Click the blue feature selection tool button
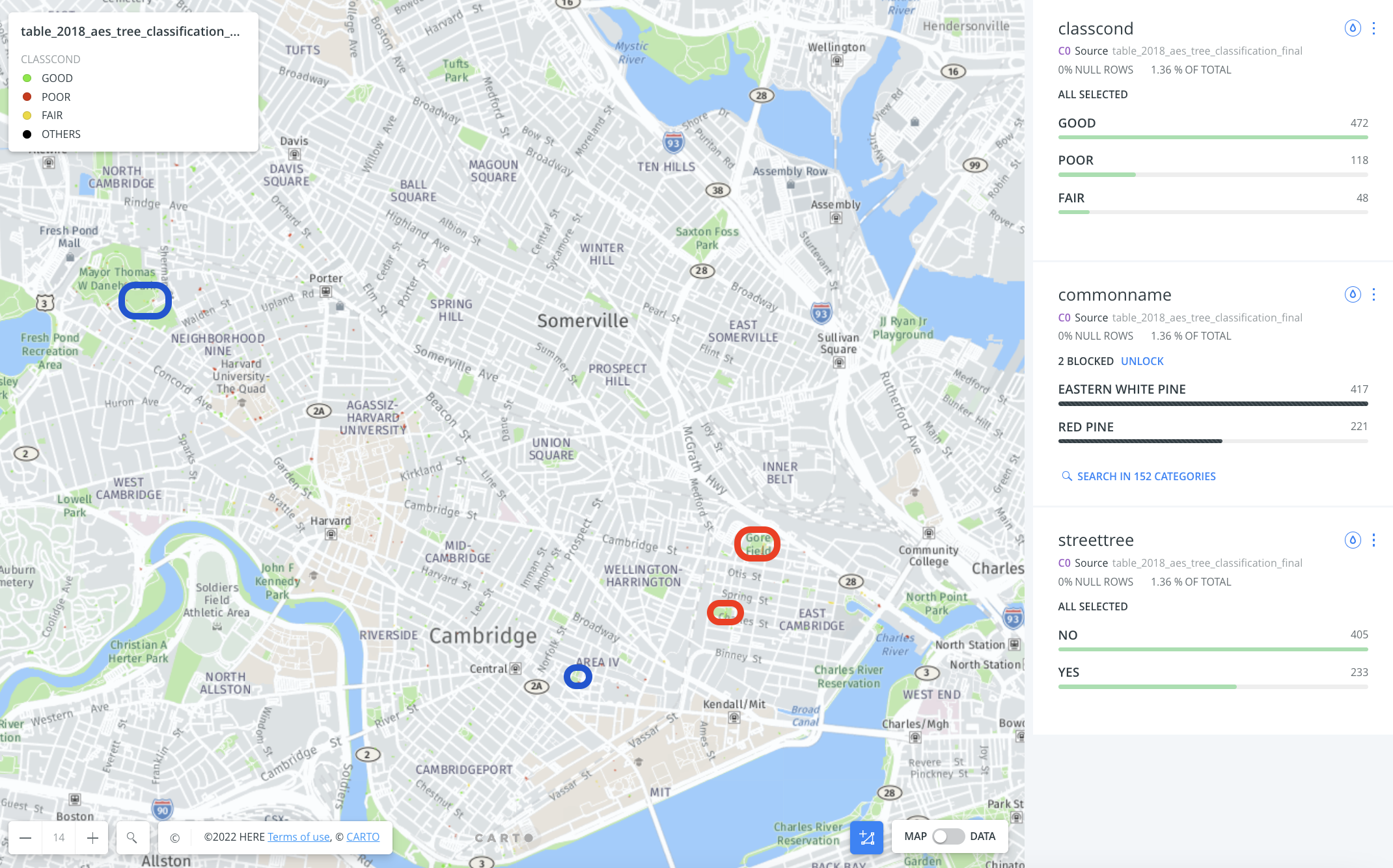 866,837
